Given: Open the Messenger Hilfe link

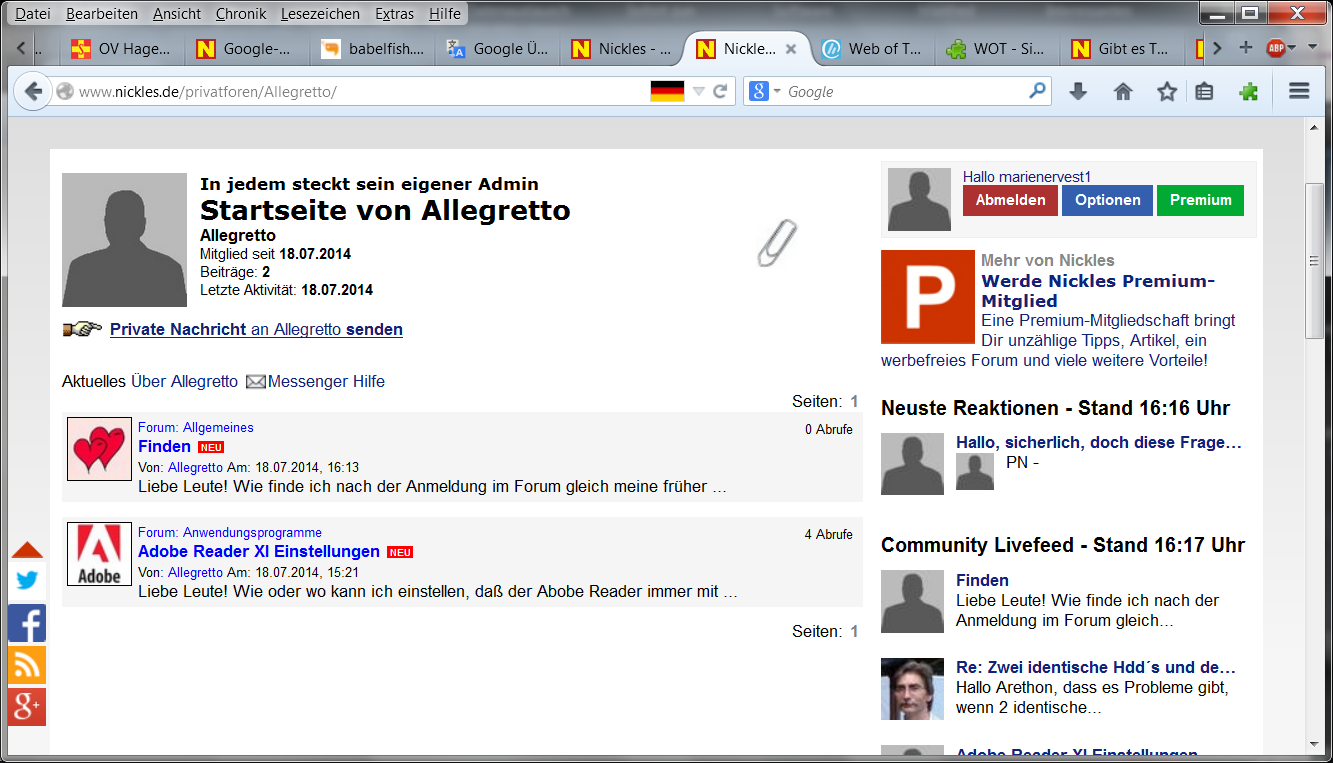Looking at the screenshot, I should tap(326, 382).
